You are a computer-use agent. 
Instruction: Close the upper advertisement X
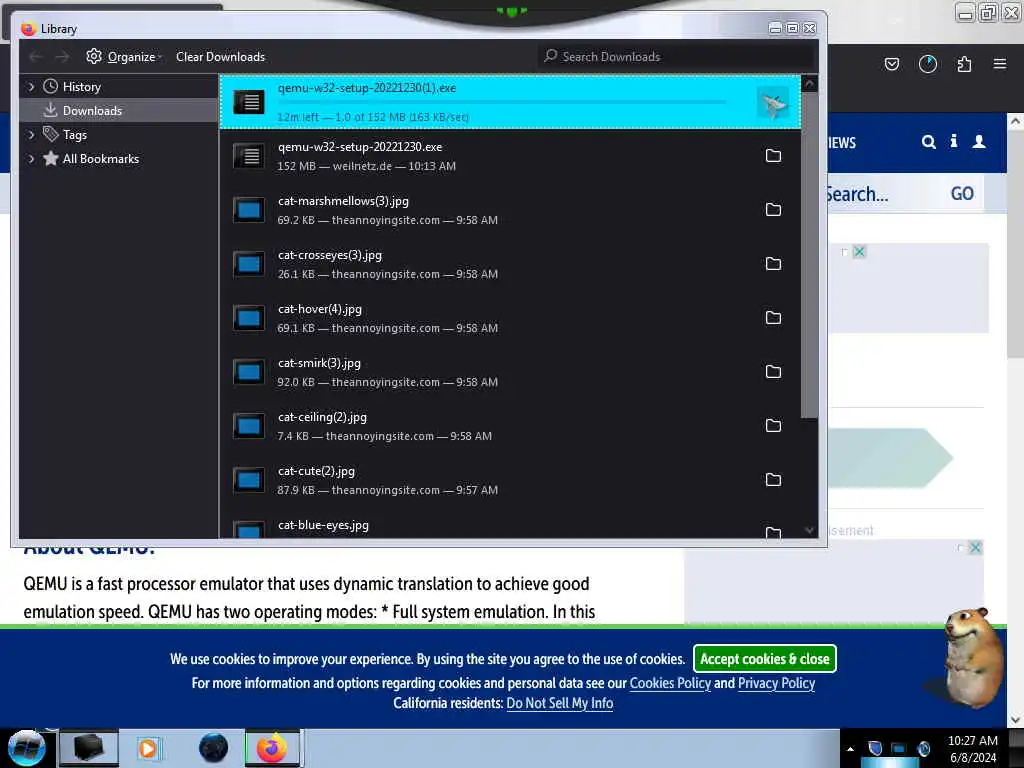[859, 252]
